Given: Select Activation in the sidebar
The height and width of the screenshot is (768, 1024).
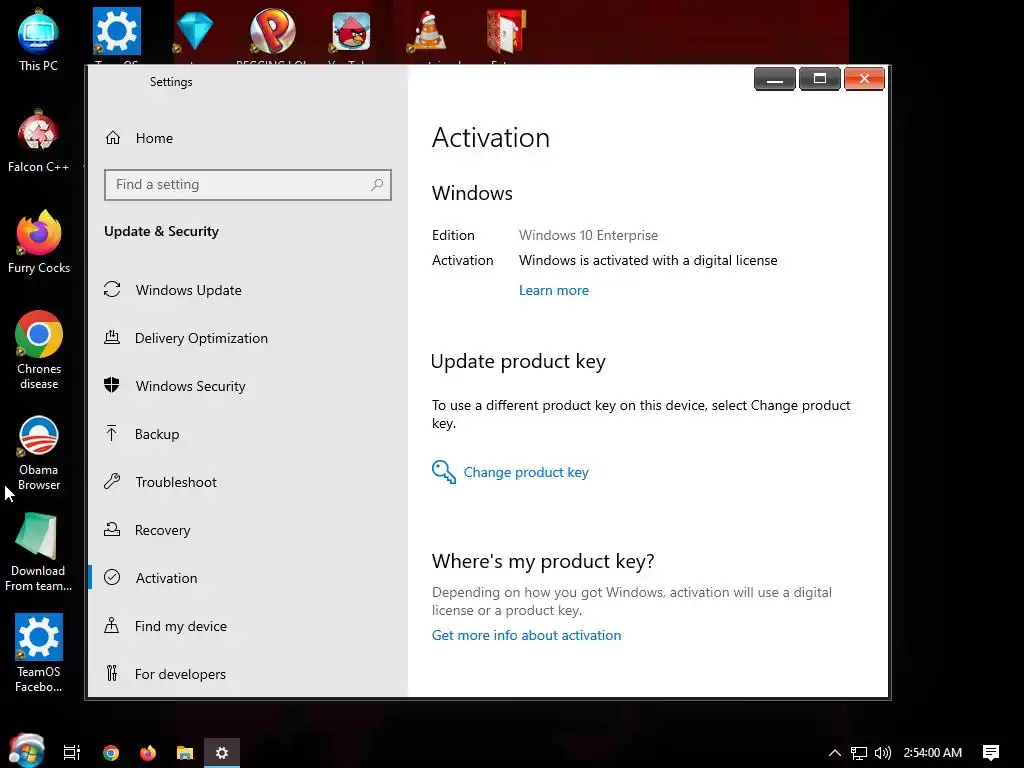Looking at the screenshot, I should [167, 578].
